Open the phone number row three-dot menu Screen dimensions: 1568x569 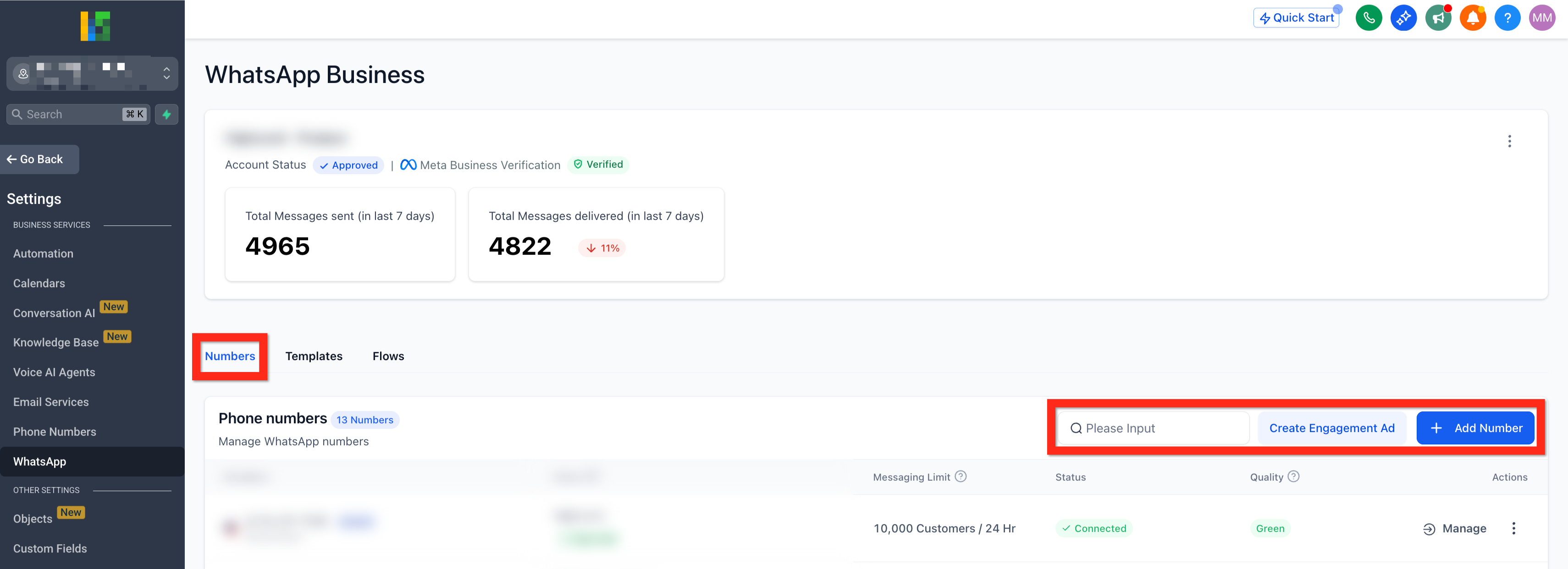coord(1513,528)
